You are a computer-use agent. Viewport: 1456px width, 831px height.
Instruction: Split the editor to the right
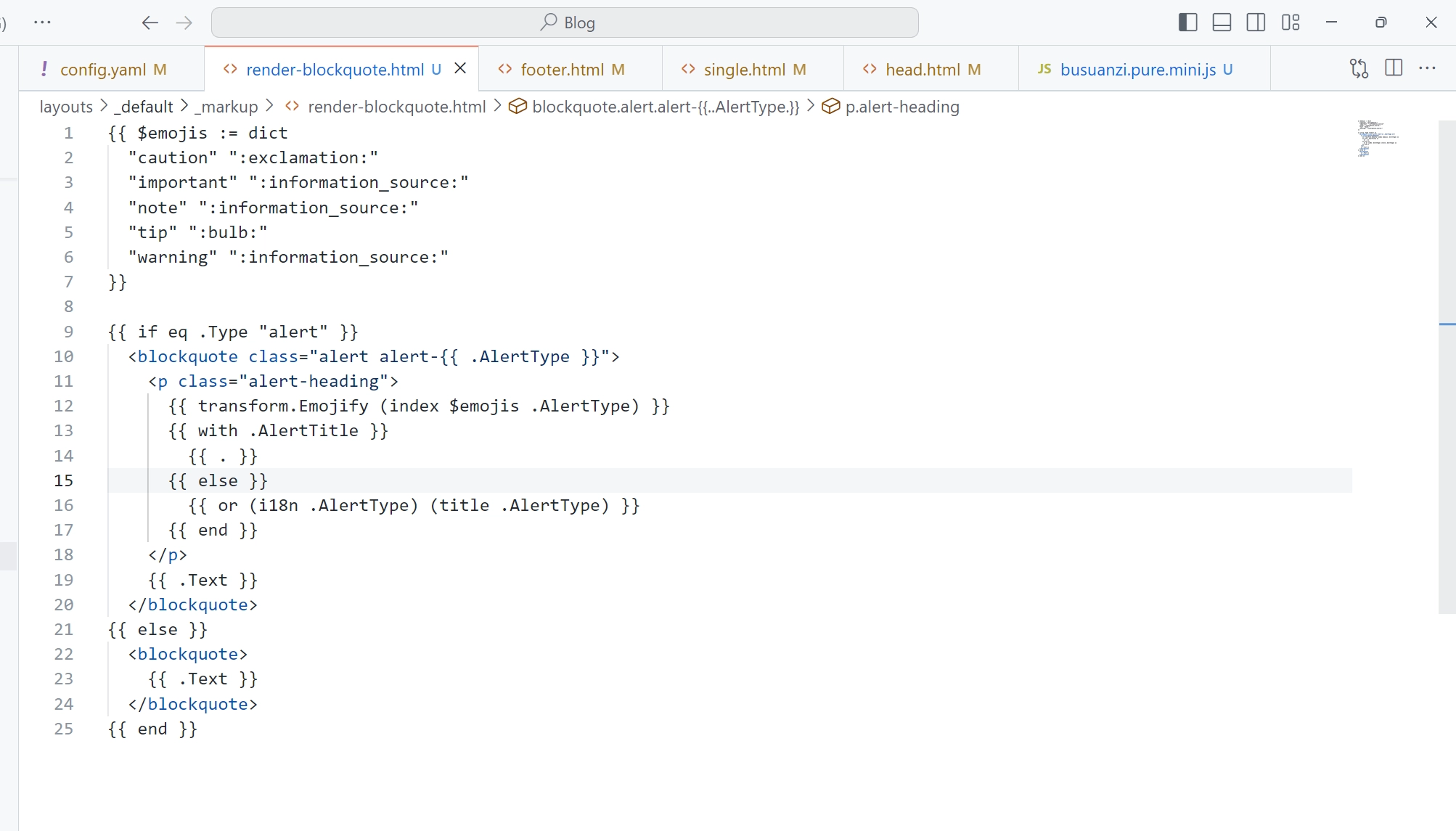coord(1394,68)
